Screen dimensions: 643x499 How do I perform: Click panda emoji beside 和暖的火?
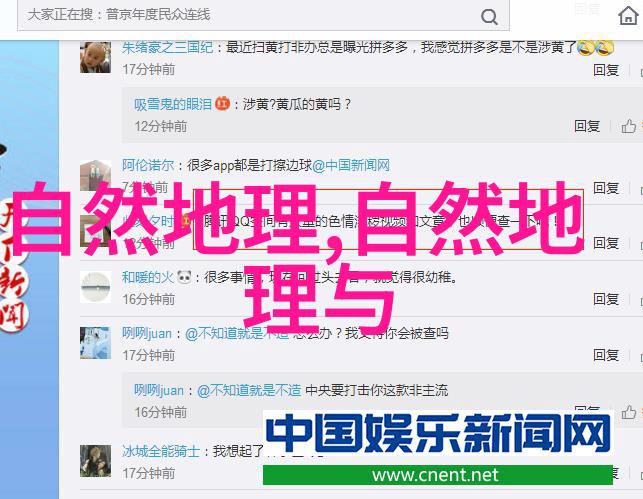pos(184,278)
